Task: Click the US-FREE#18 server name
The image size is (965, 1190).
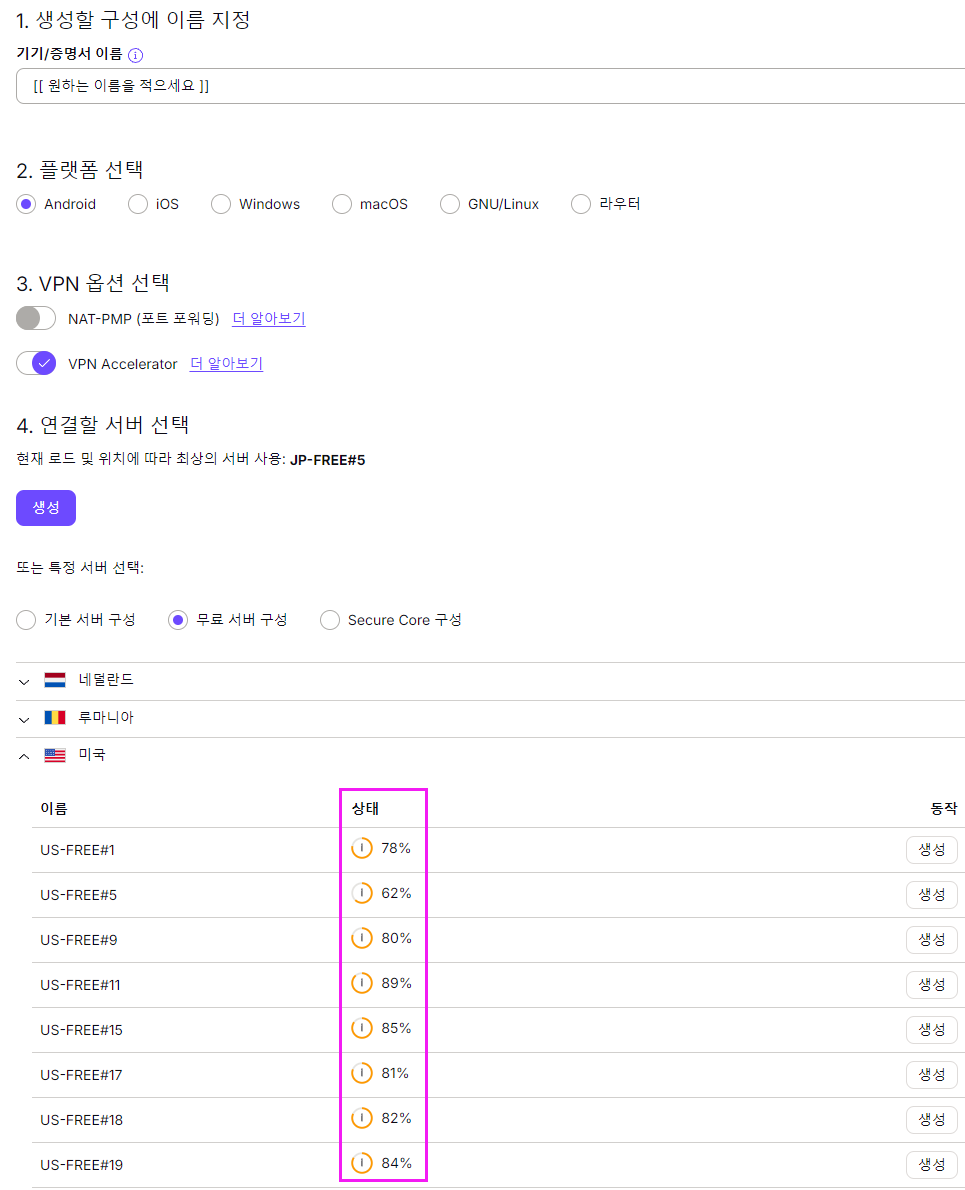Action: 81,1119
